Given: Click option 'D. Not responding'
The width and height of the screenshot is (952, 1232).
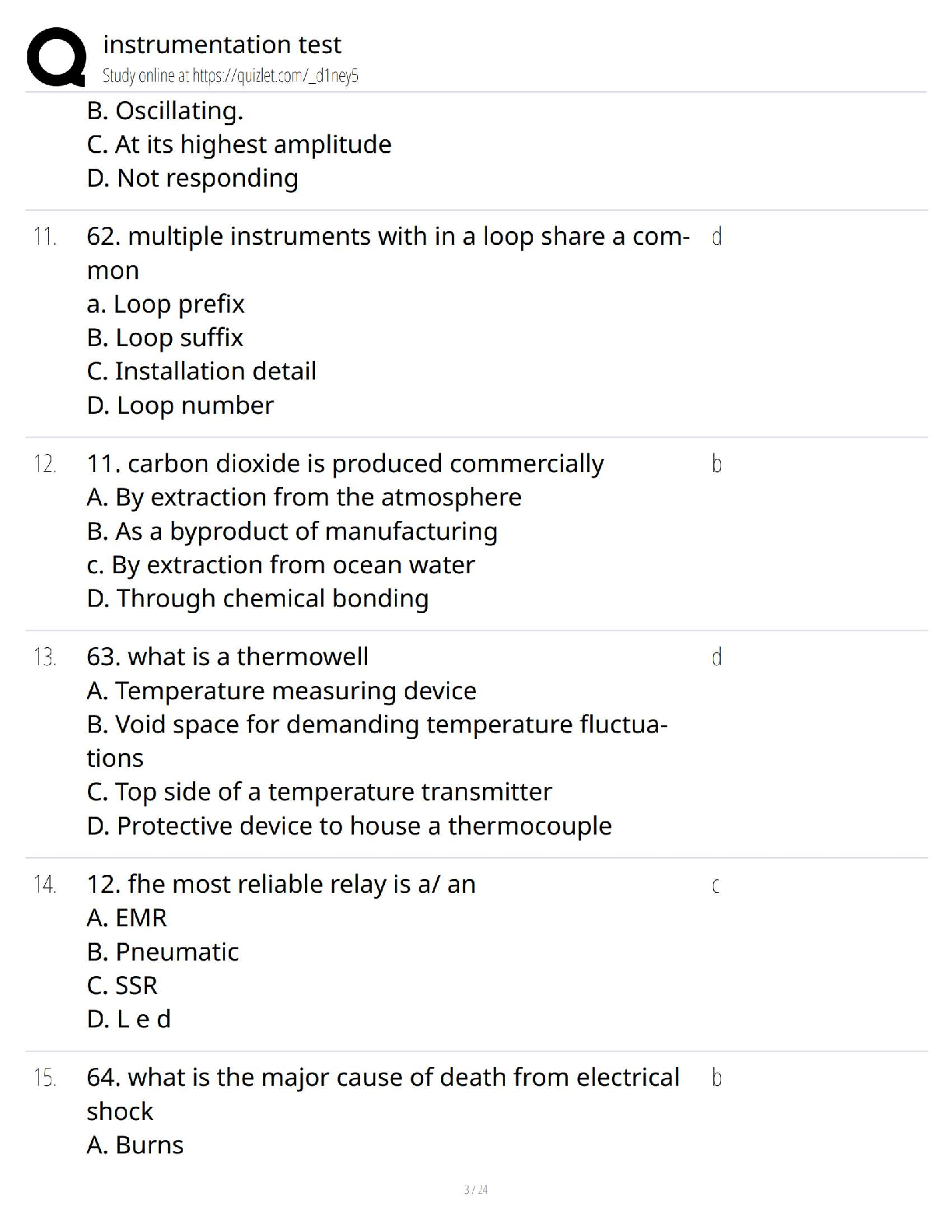Looking at the screenshot, I should coord(193,178).
